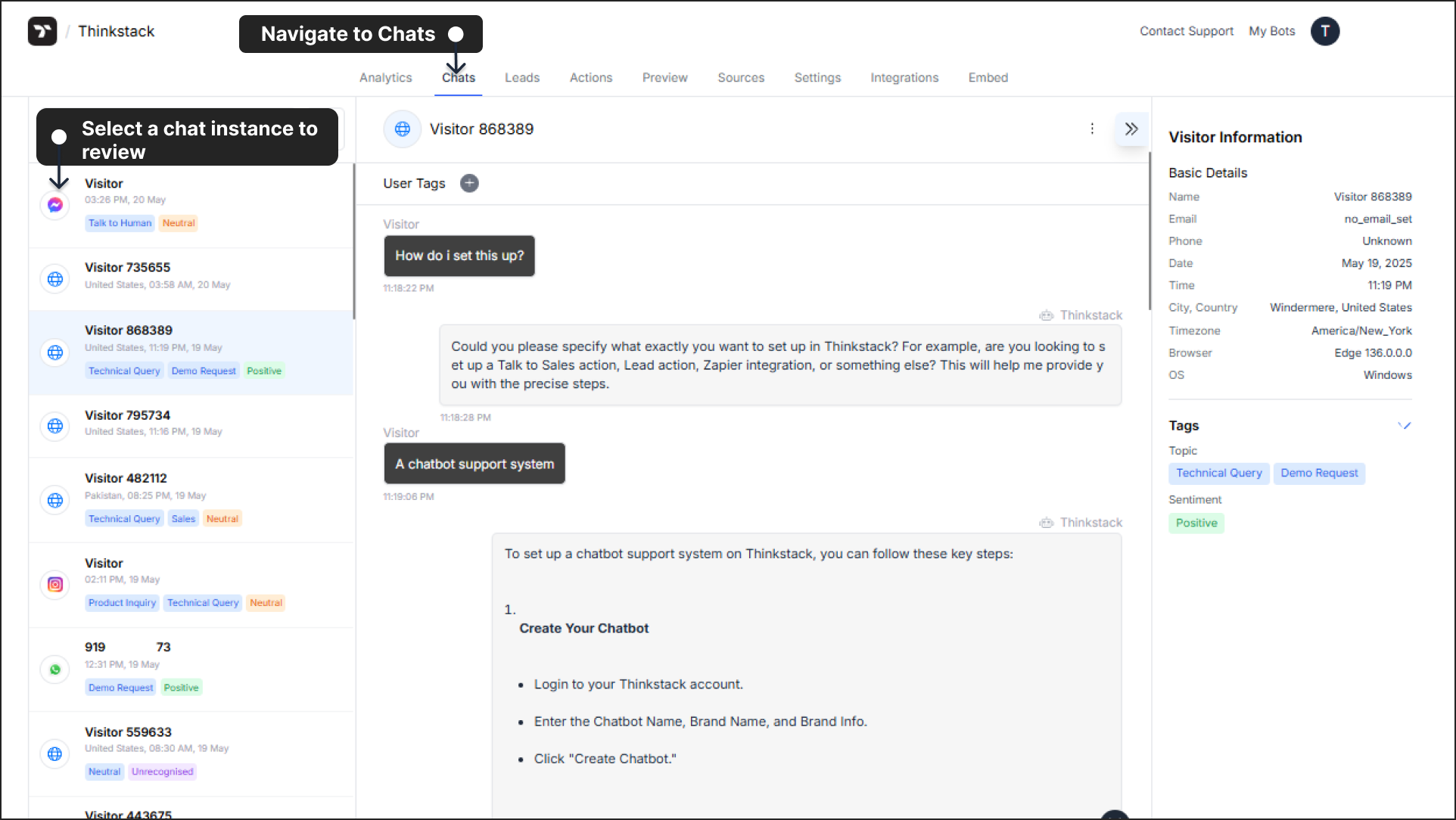
Task: Click the 'How do i set this up?' message
Action: (x=459, y=256)
